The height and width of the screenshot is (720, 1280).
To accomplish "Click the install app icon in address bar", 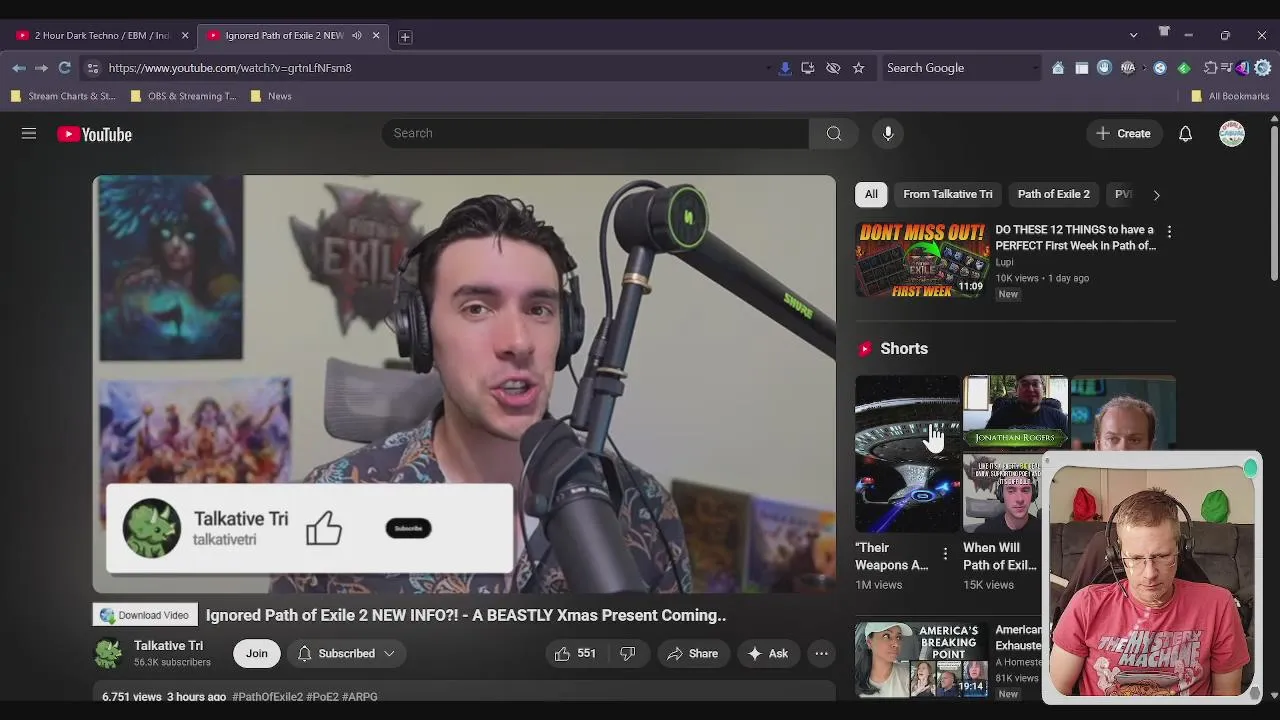I will click(808, 68).
